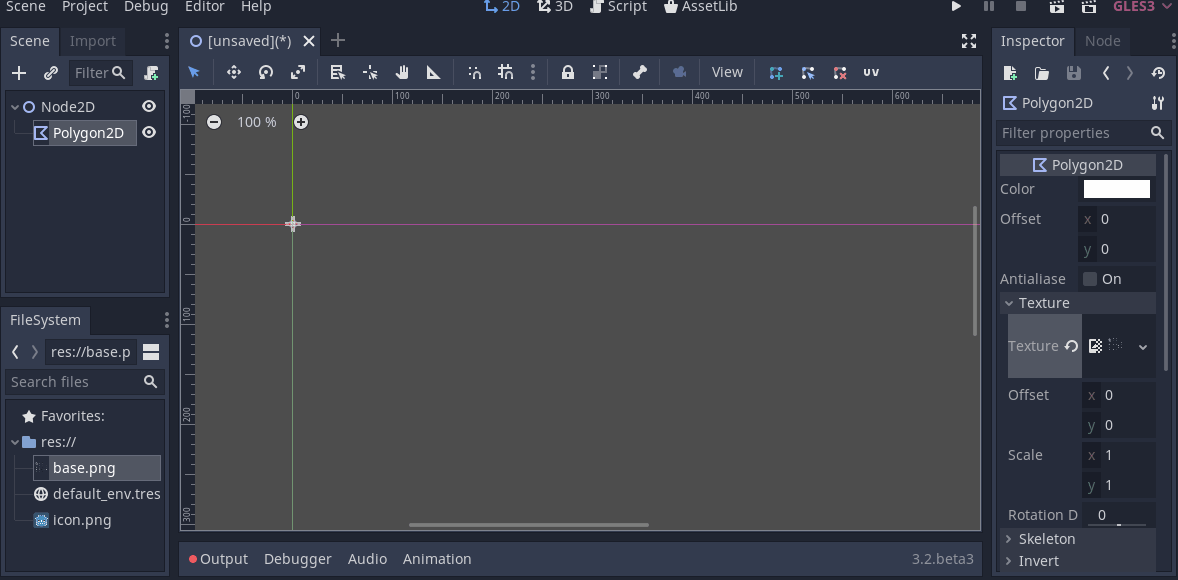
Task: Switch to the Import tab
Action: pos(93,41)
